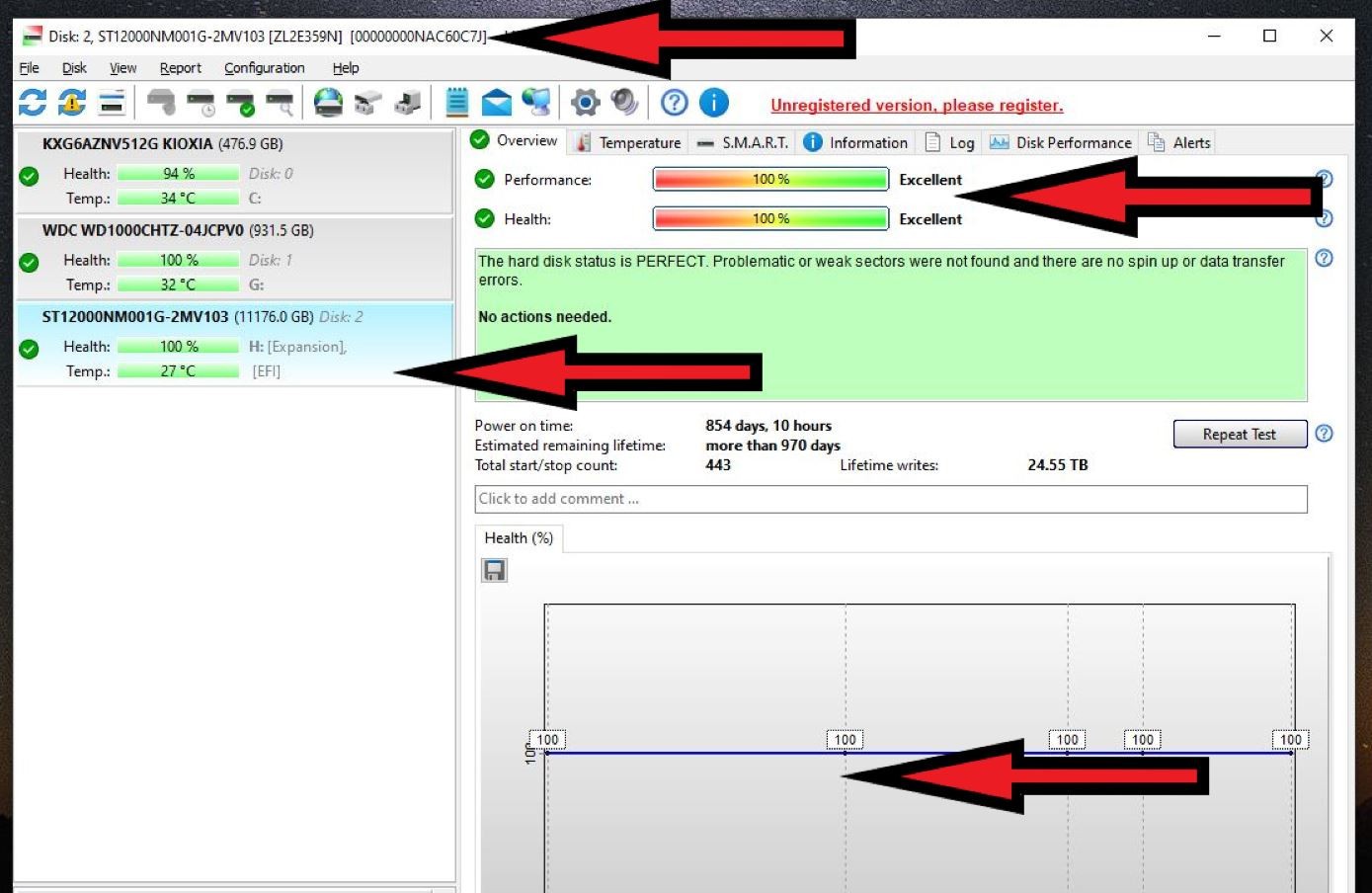Click the Performance 100 % gradient bar

[x=770, y=180]
